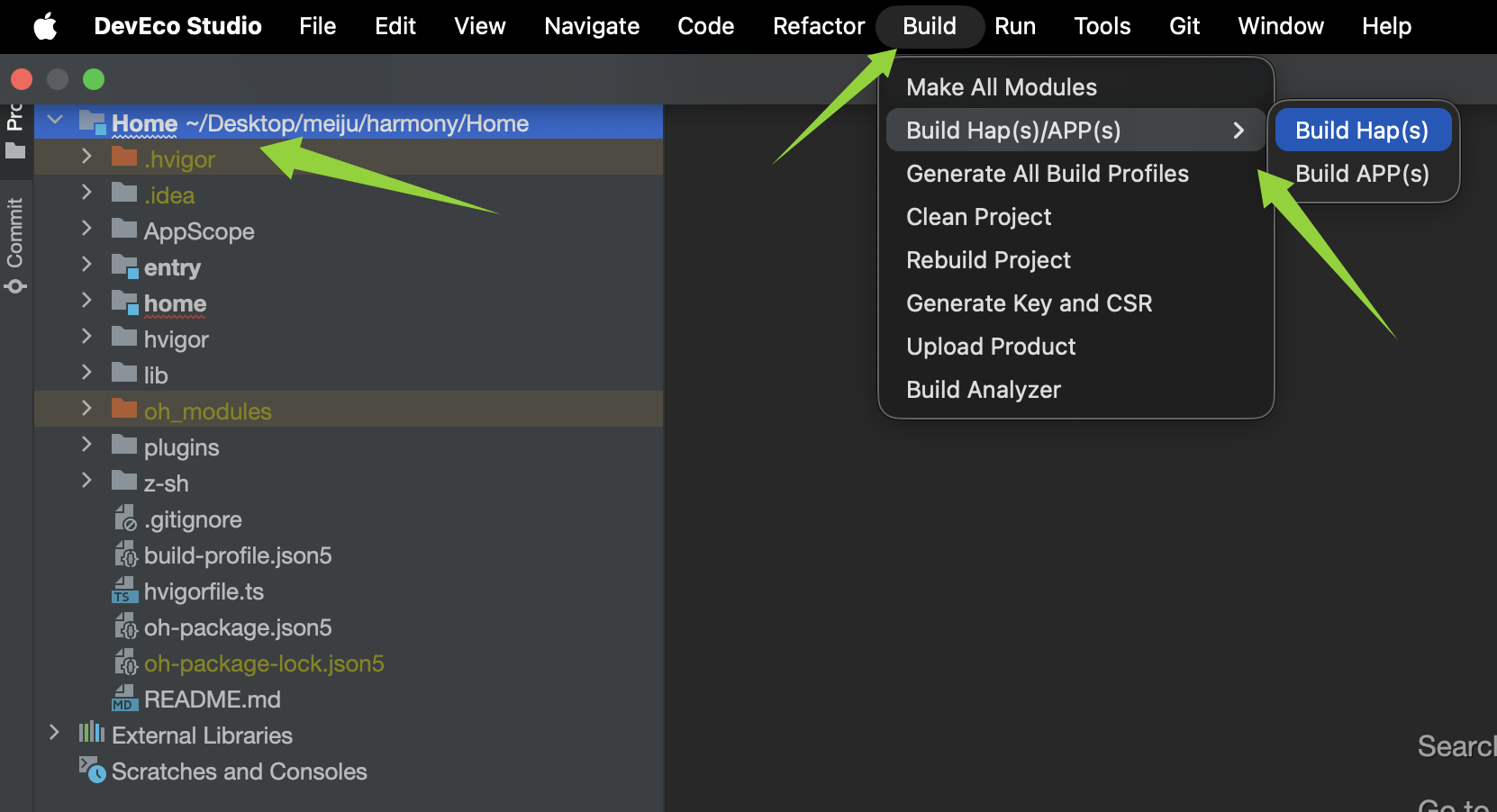This screenshot has height=812, width=1497.
Task: Open the Navigate menu
Action: click(592, 26)
